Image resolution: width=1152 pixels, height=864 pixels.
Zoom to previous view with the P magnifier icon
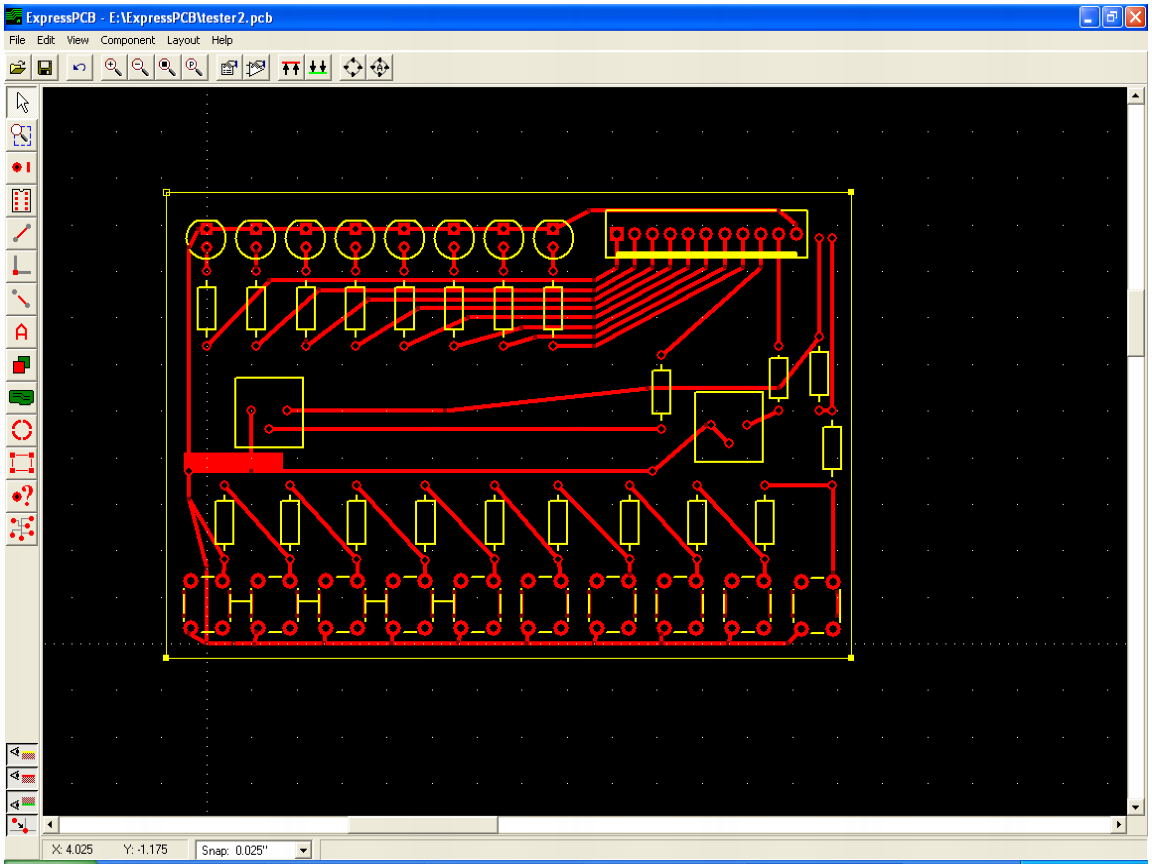pyautogui.click(x=194, y=68)
